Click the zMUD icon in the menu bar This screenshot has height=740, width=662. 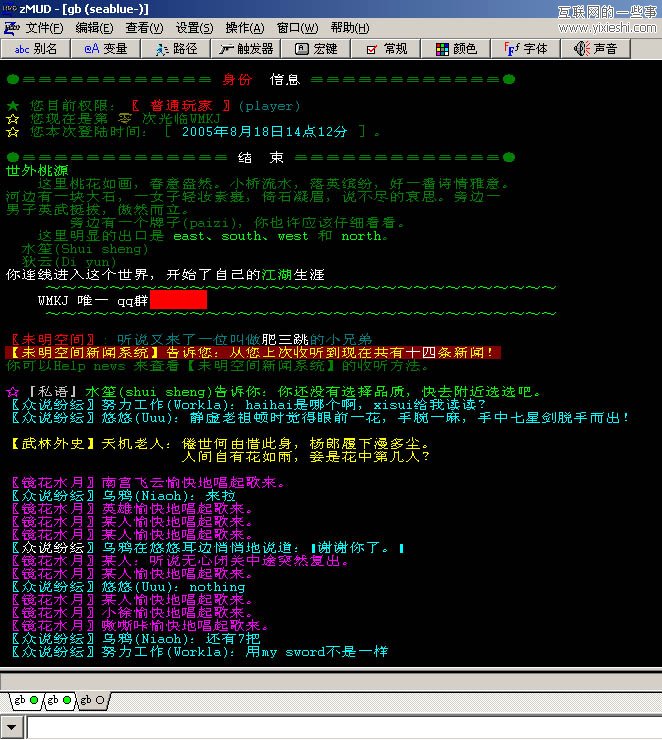pyautogui.click(x=11, y=28)
